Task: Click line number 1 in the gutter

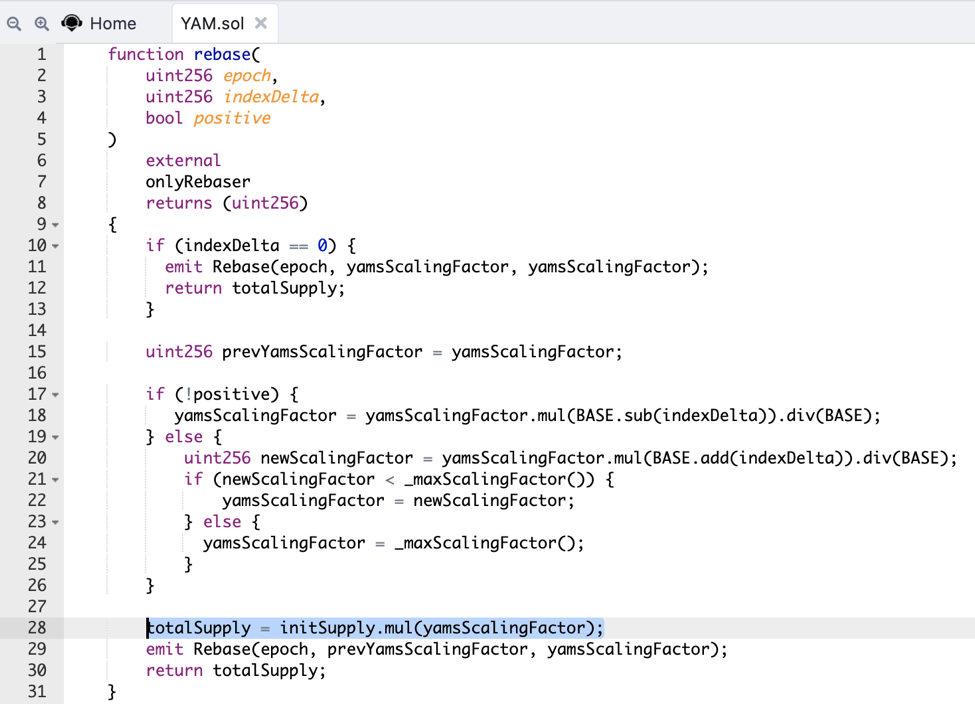Action: click(41, 54)
